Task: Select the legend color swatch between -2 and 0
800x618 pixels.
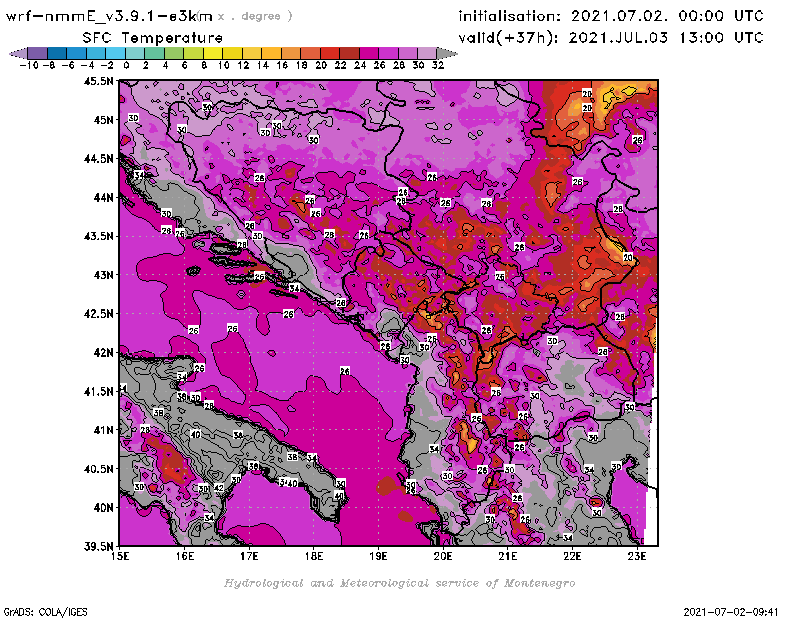Action: (x=115, y=53)
